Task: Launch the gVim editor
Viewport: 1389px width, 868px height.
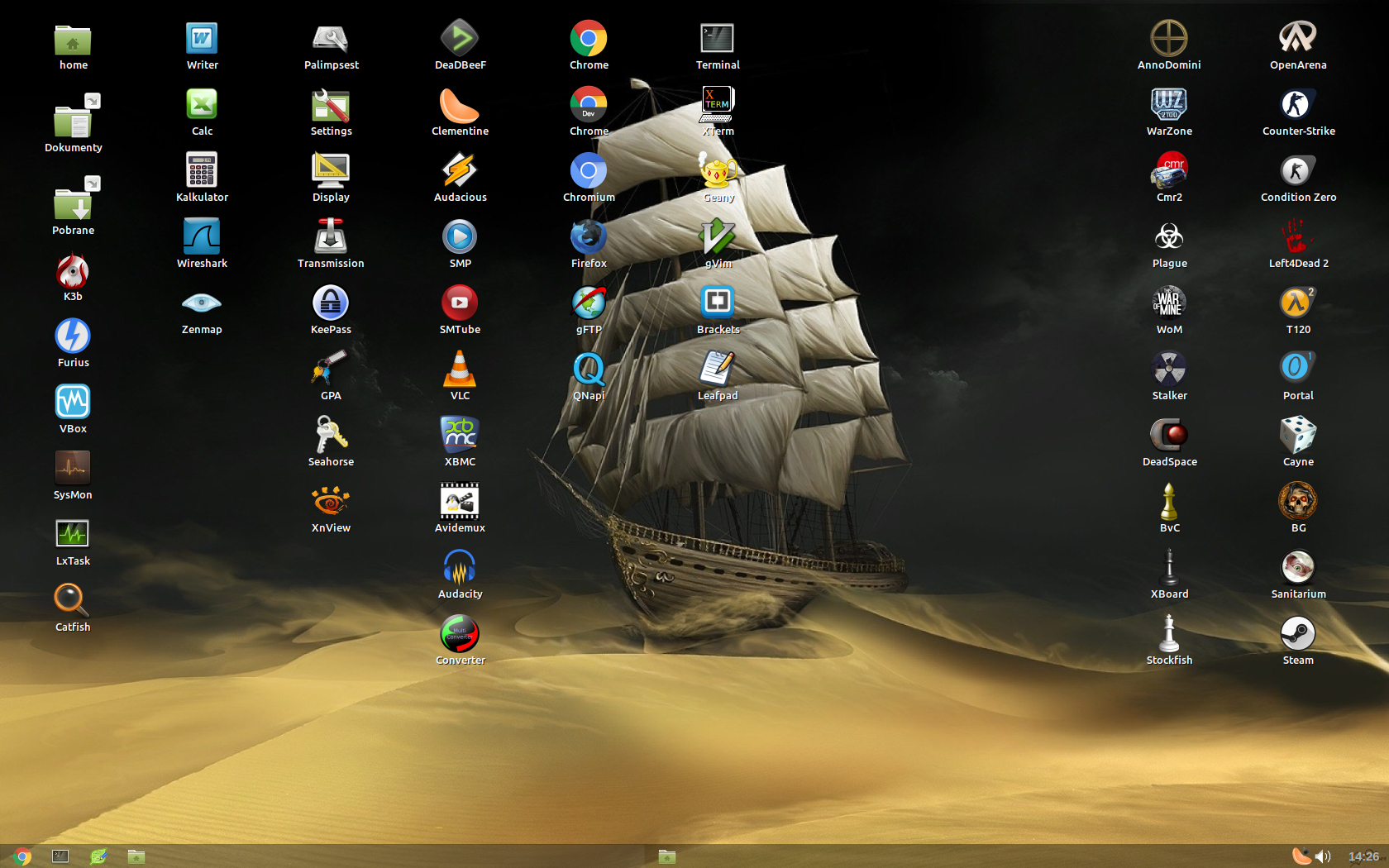Action: [718, 237]
